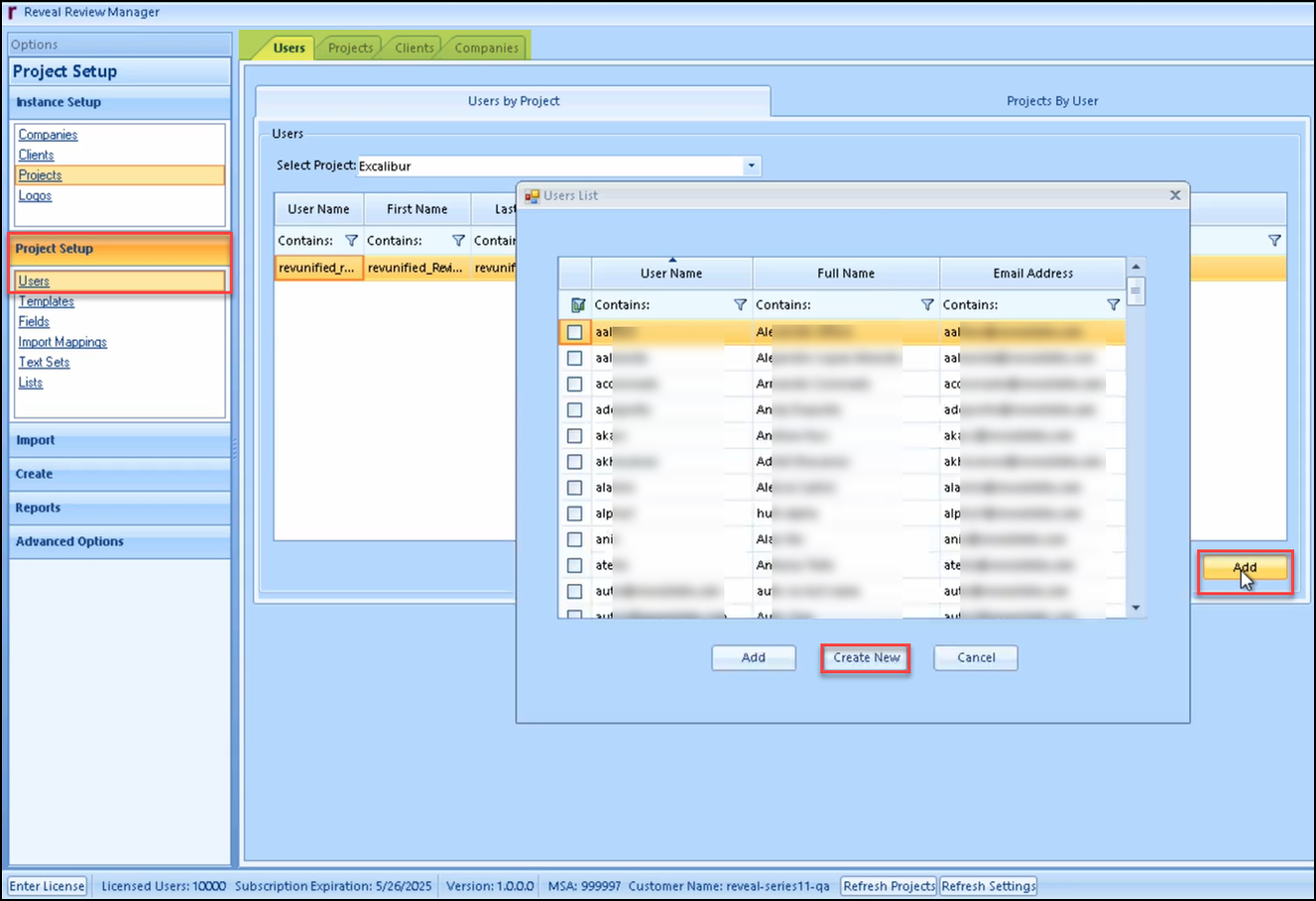Select the Users by Project tab
This screenshot has height=901, width=1316.
click(x=514, y=101)
